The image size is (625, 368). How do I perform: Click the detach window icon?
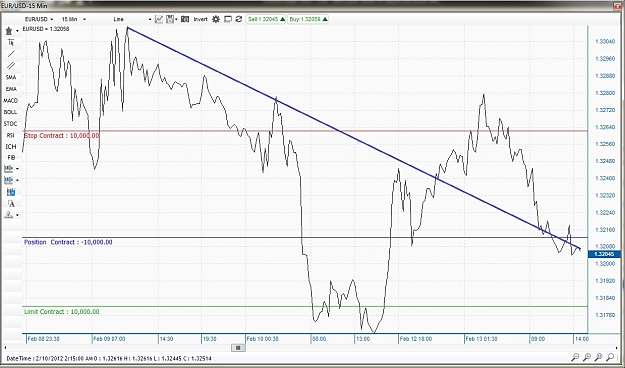pos(228,19)
